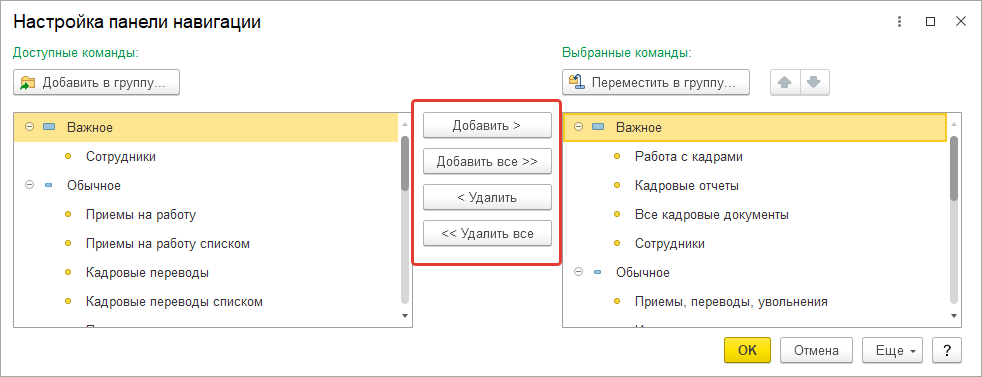Click yellow bullet icon next to Кадровые отчеты
Viewport: 982px width, 377px height.
(x=617, y=186)
